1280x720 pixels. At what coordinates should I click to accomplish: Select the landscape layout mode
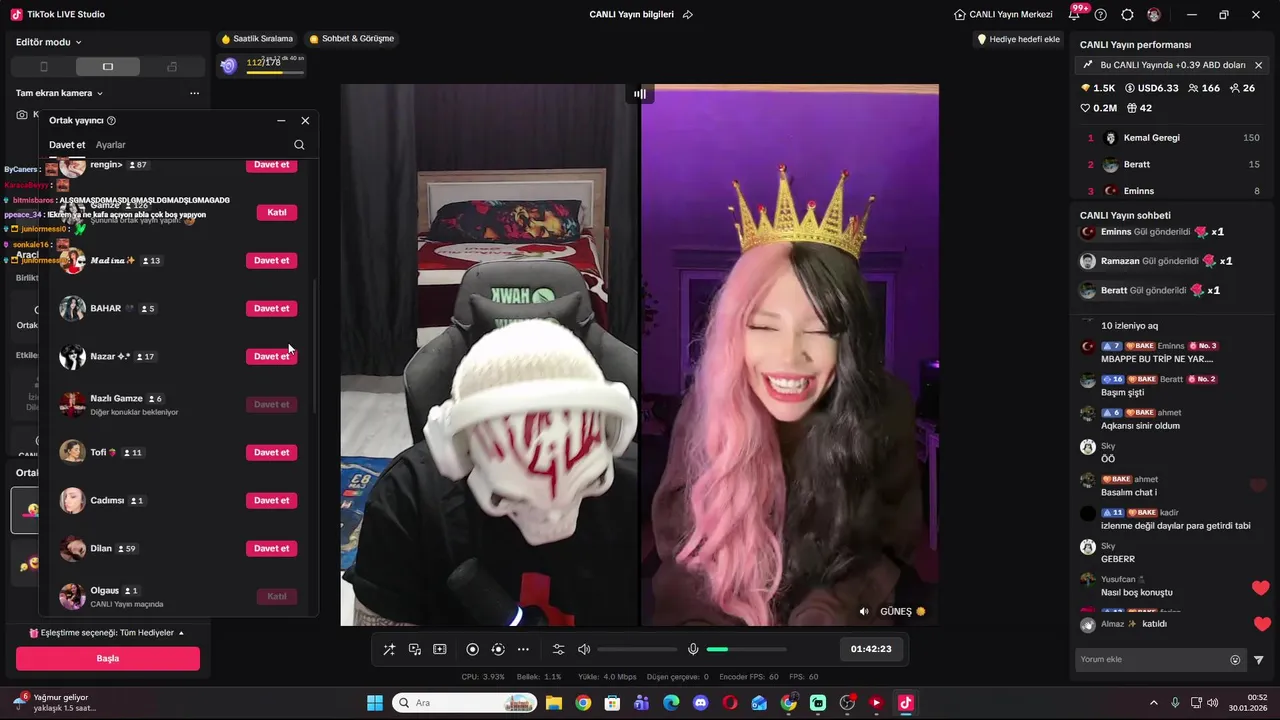coord(108,67)
